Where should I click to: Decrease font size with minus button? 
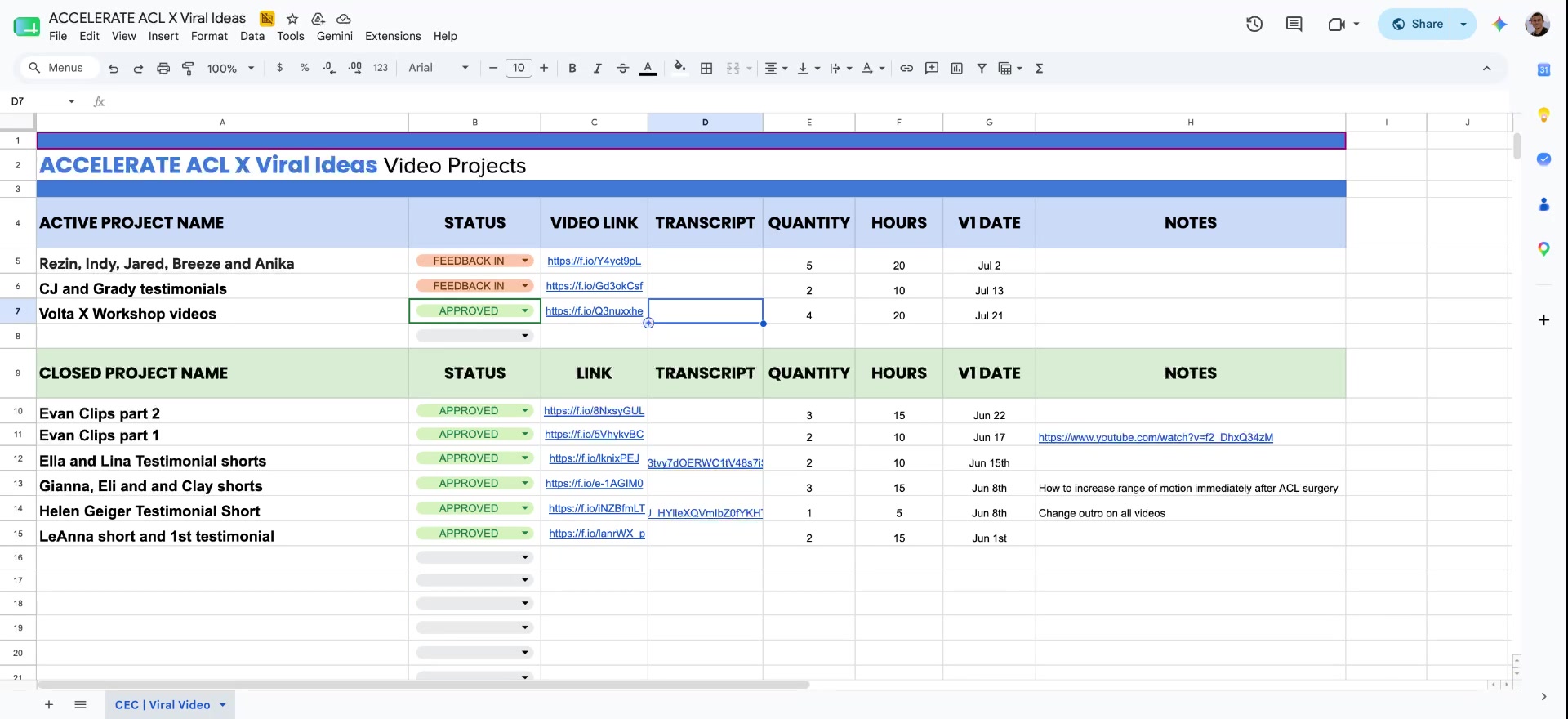coord(493,68)
